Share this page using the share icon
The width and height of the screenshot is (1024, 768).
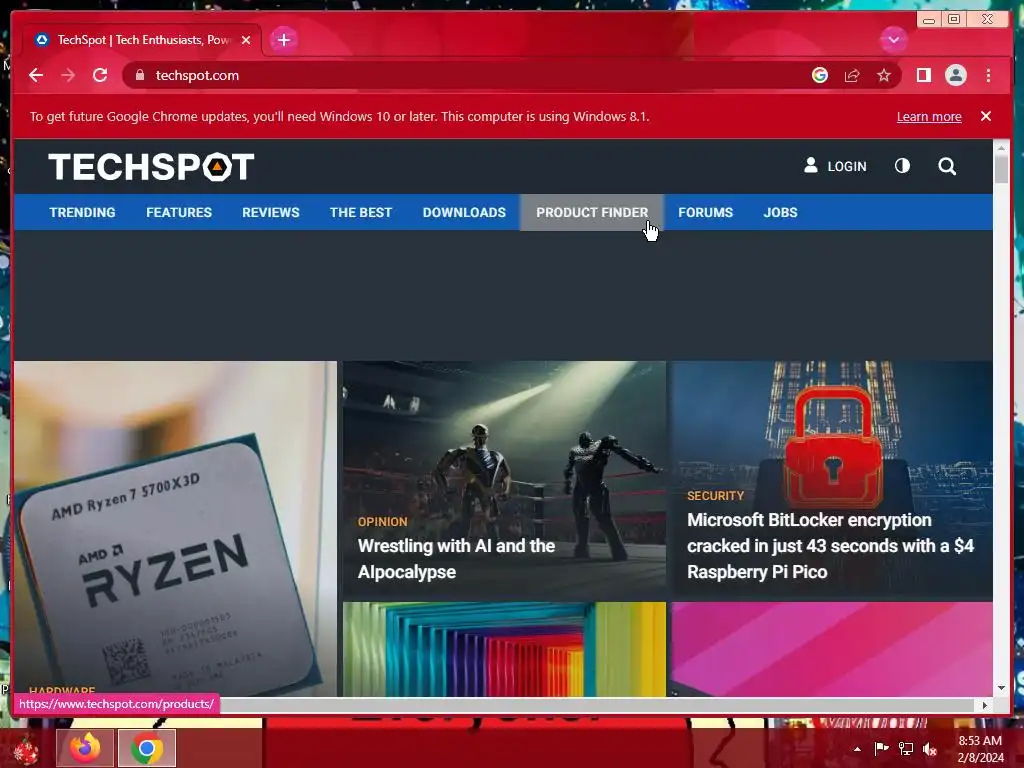[x=852, y=75]
